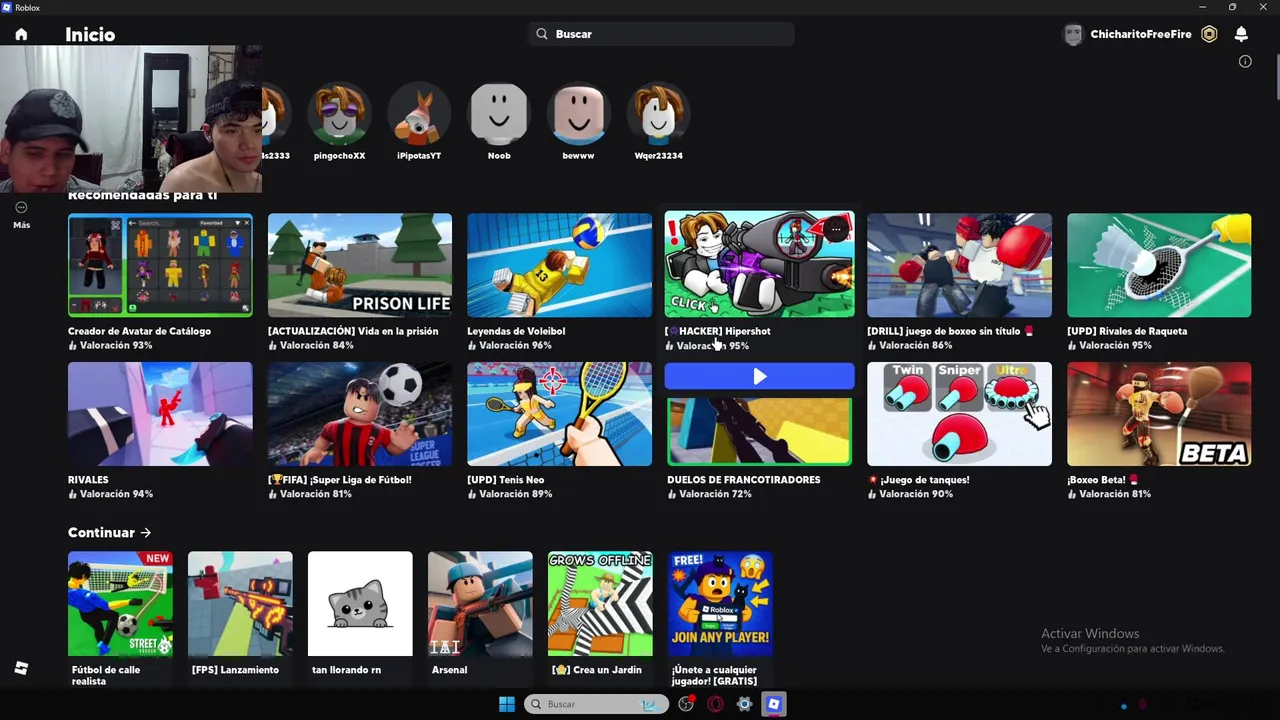Viewport: 1280px width, 720px height.
Task: Open the three-dot menu on Hipershot card
Action: 835,230
